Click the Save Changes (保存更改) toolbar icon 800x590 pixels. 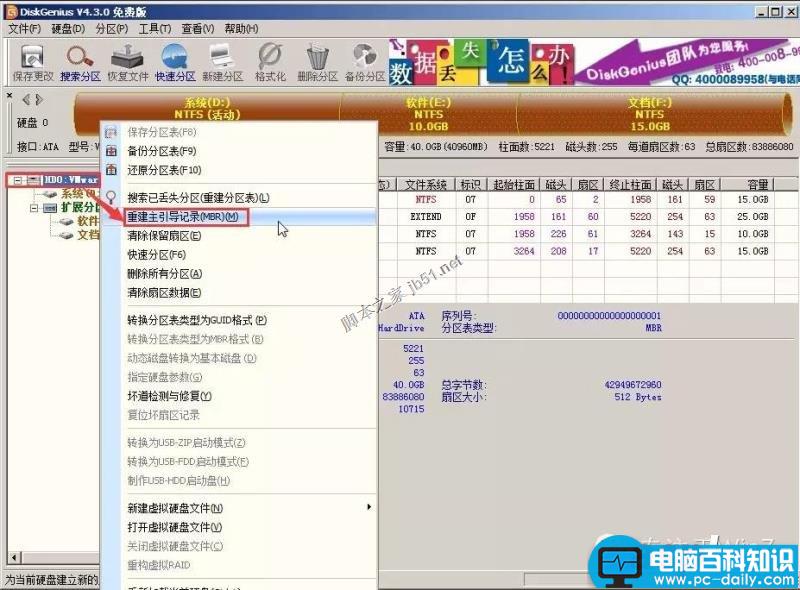(x=33, y=63)
